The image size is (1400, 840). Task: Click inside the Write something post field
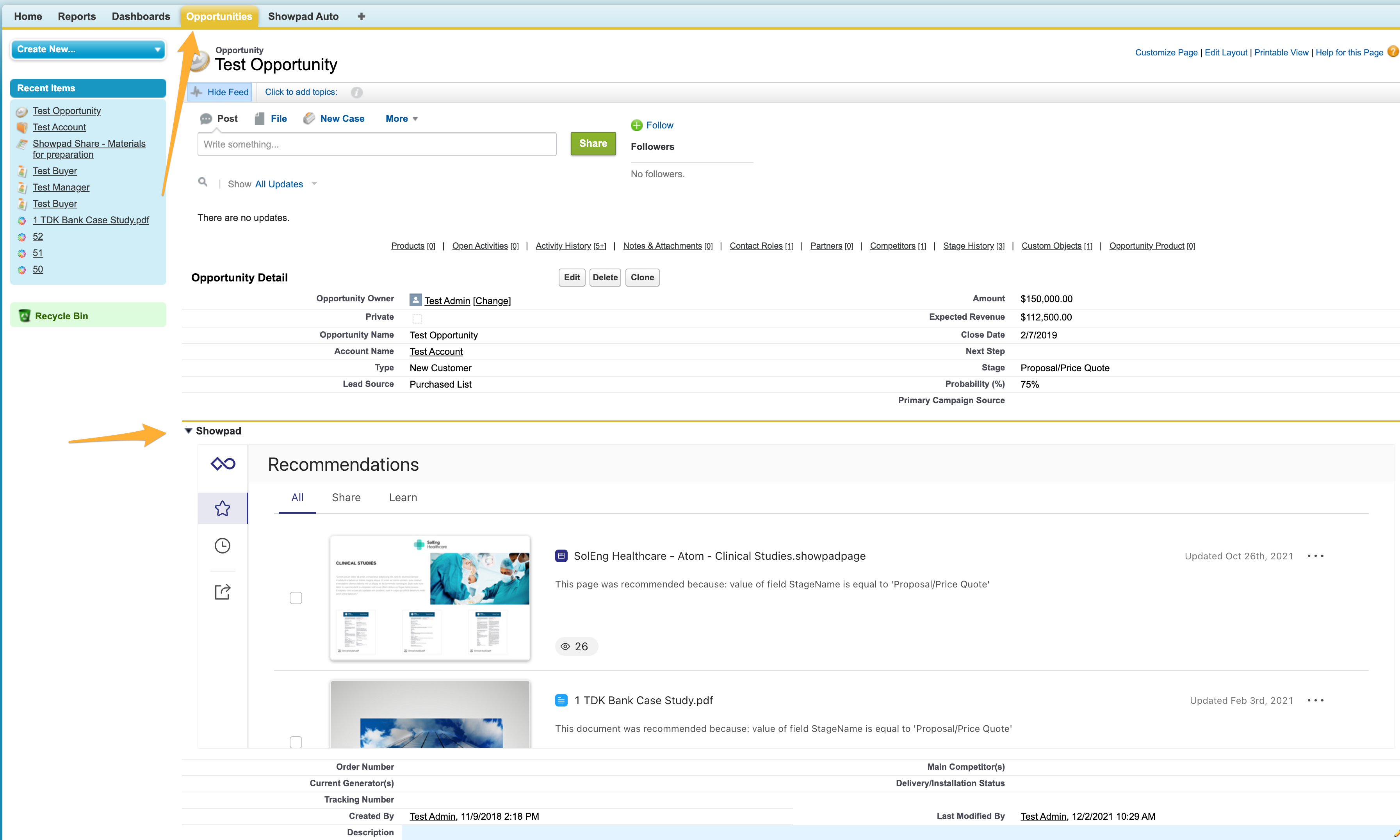(376, 144)
